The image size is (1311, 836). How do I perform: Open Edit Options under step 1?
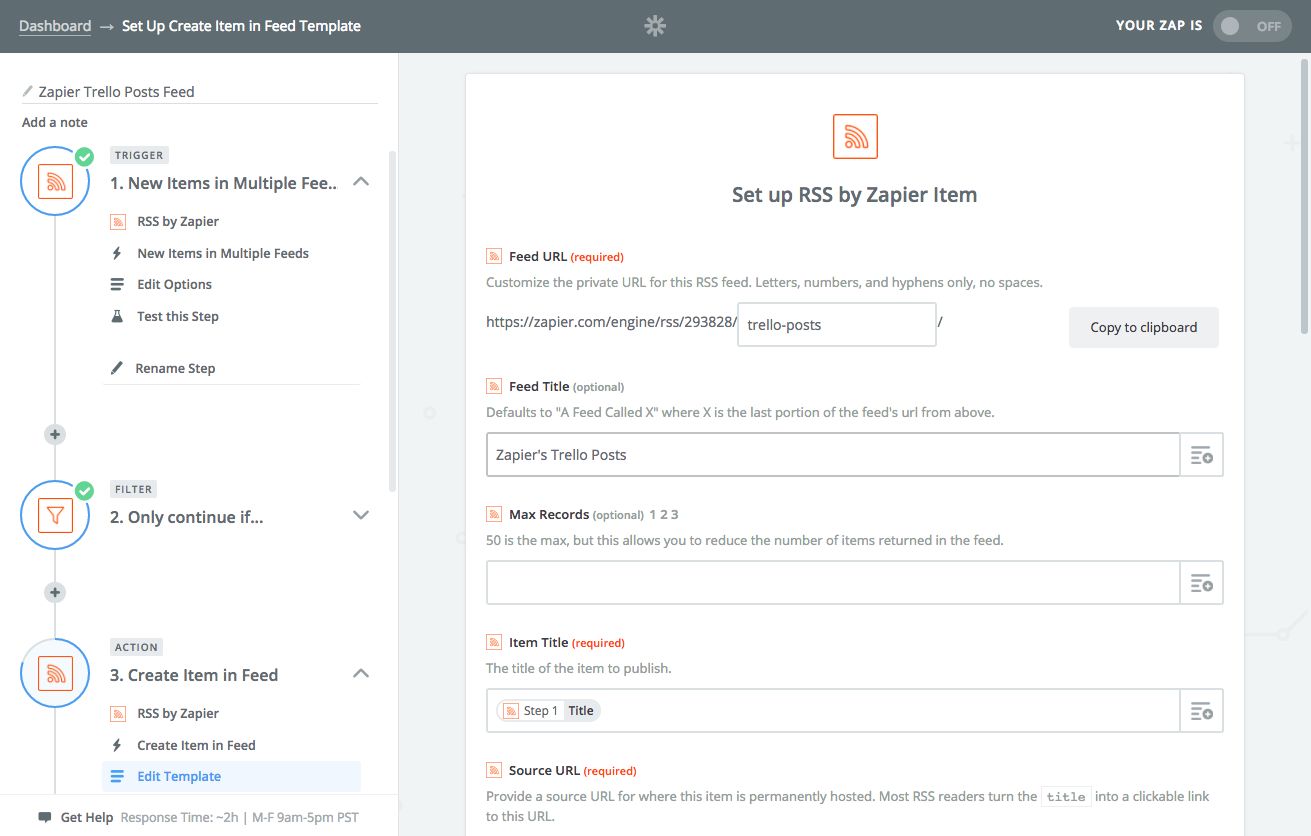[174, 284]
